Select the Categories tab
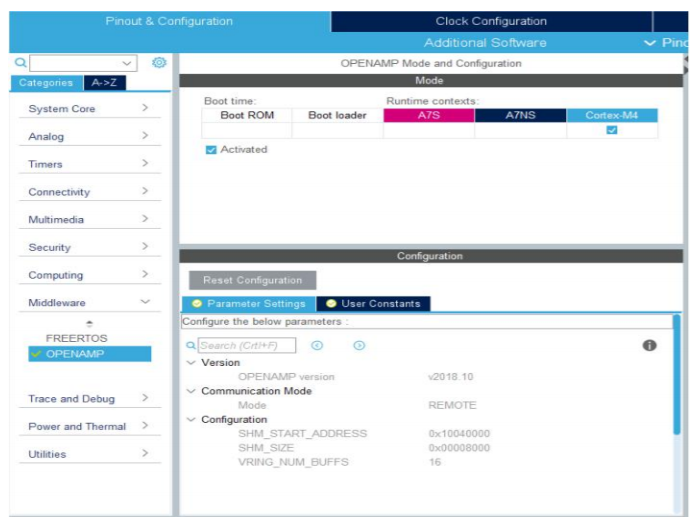Image resolution: width=697 pixels, height=526 pixels. click(46, 83)
